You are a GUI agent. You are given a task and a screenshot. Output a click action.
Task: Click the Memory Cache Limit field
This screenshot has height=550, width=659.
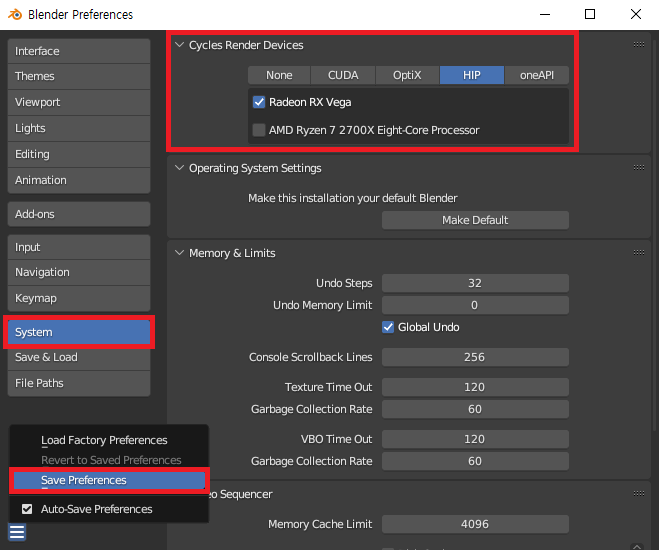click(x=475, y=524)
